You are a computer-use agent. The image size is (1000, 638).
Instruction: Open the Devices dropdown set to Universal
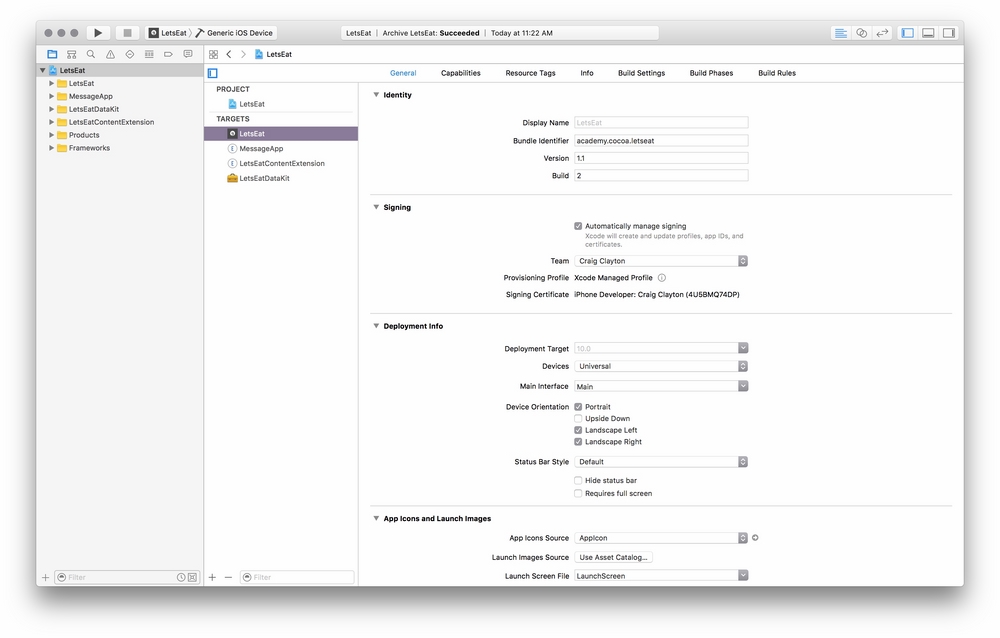tap(661, 366)
